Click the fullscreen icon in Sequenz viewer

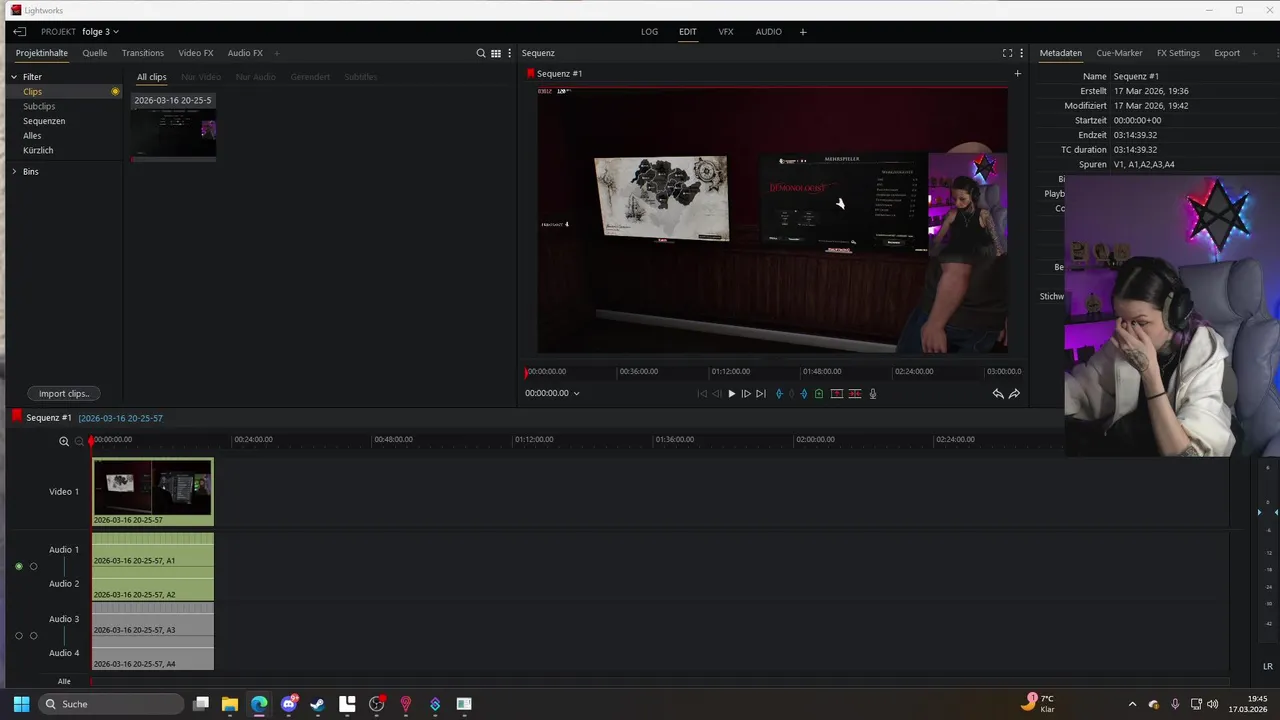(x=1007, y=53)
